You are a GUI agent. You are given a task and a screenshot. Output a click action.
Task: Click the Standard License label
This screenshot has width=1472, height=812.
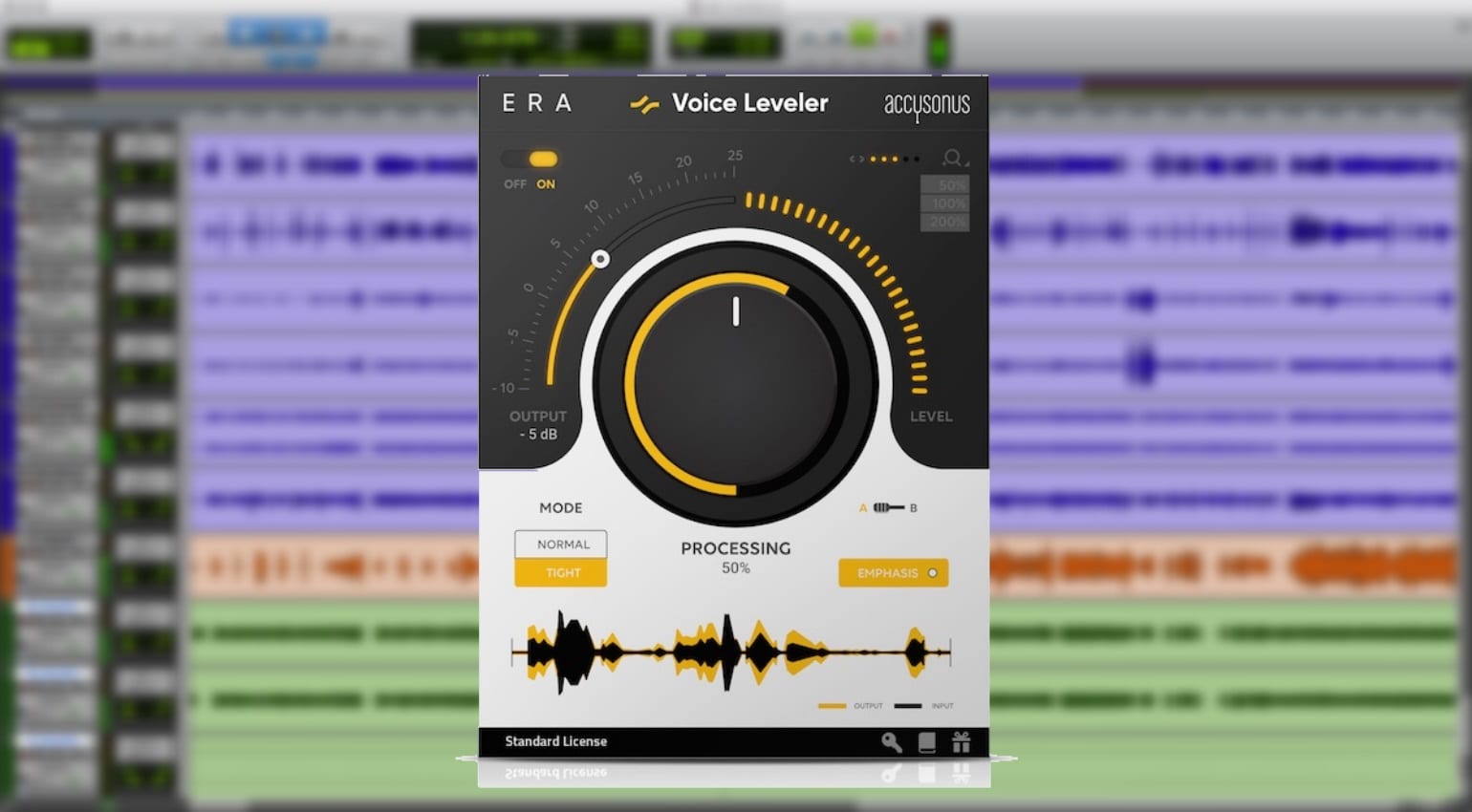click(554, 741)
